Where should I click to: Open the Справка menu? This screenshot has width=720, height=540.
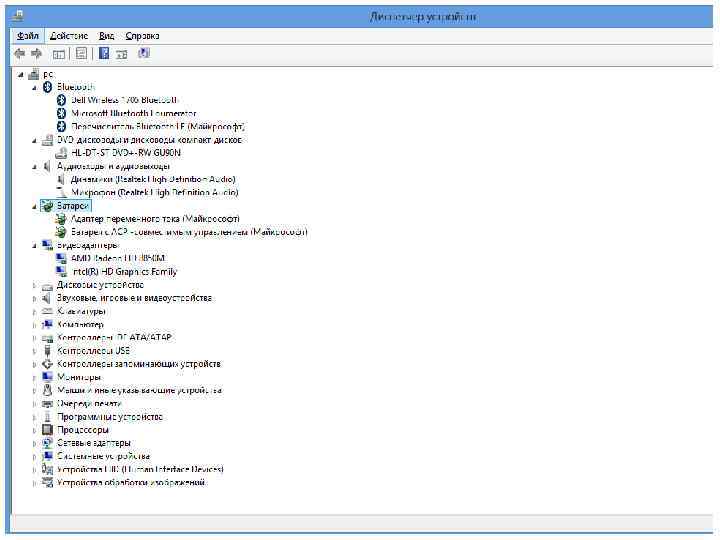pyautogui.click(x=142, y=36)
